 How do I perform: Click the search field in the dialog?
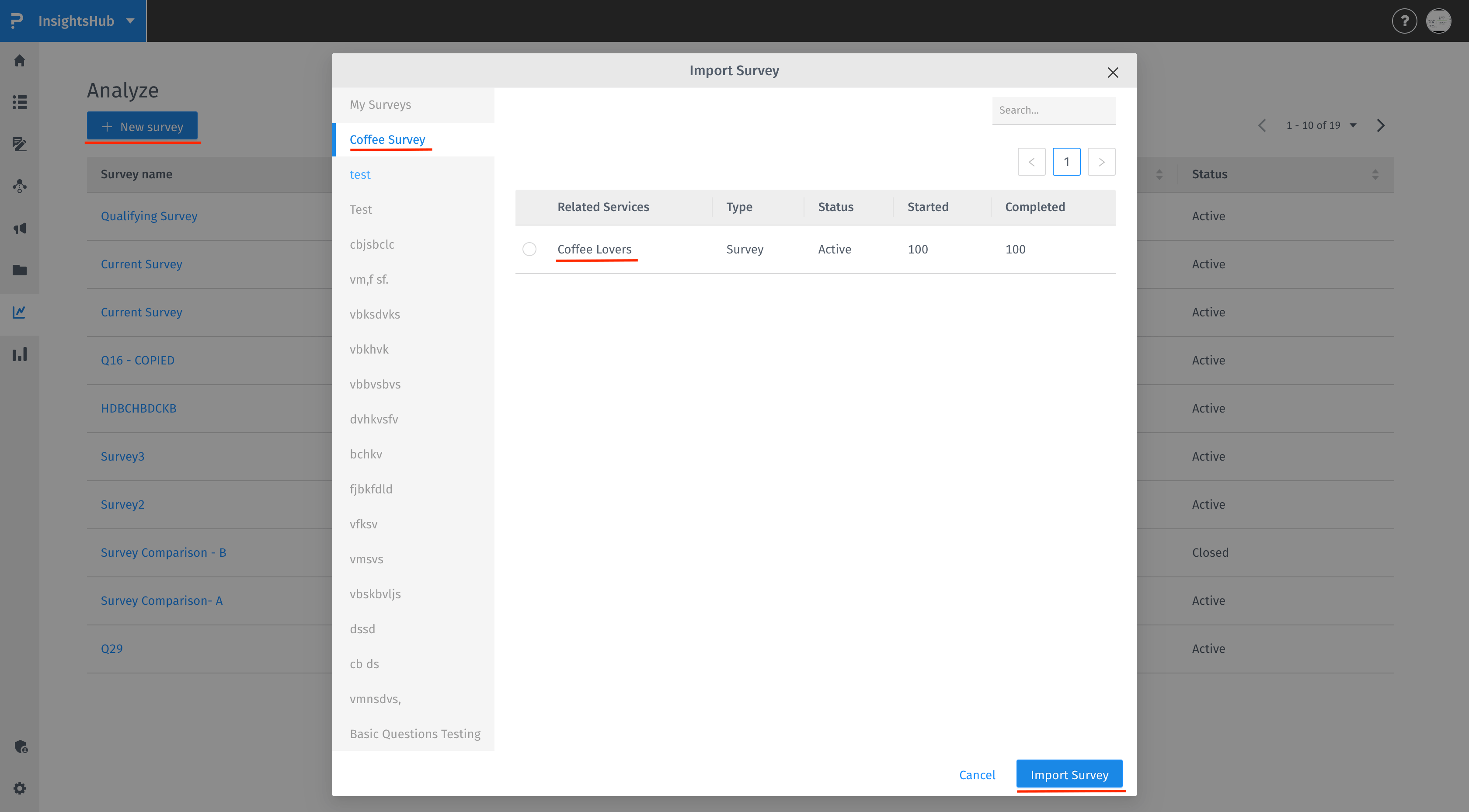pyautogui.click(x=1054, y=110)
